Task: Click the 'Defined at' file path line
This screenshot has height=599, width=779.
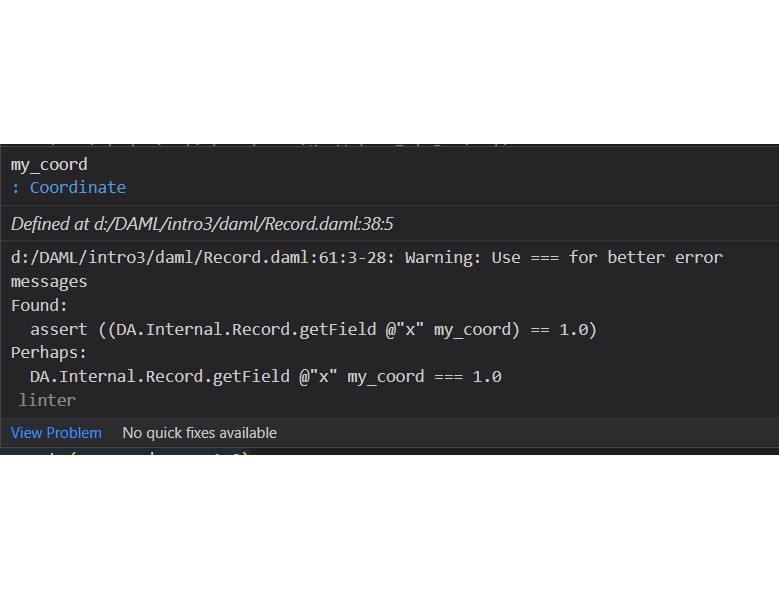Action: (202, 224)
